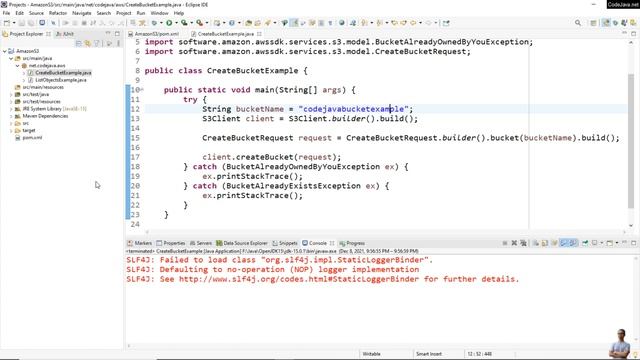
Task: Collapse the net.codejava.aws package
Action: tap(18, 66)
